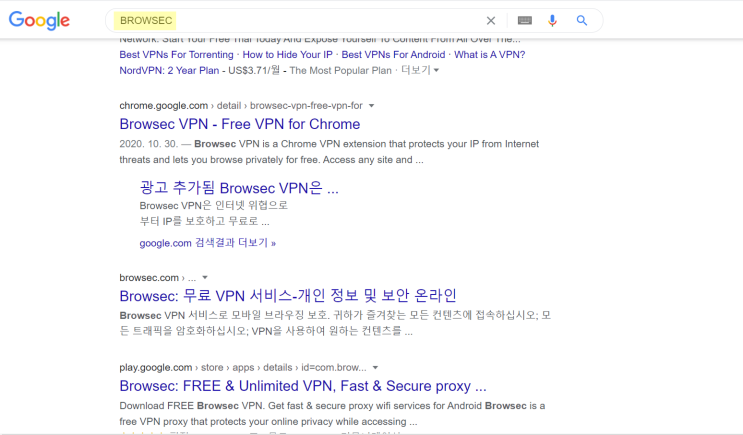Open dropdown arrow next to chrome.google.com URL
Screen dimensions: 743x435
pos(372,106)
